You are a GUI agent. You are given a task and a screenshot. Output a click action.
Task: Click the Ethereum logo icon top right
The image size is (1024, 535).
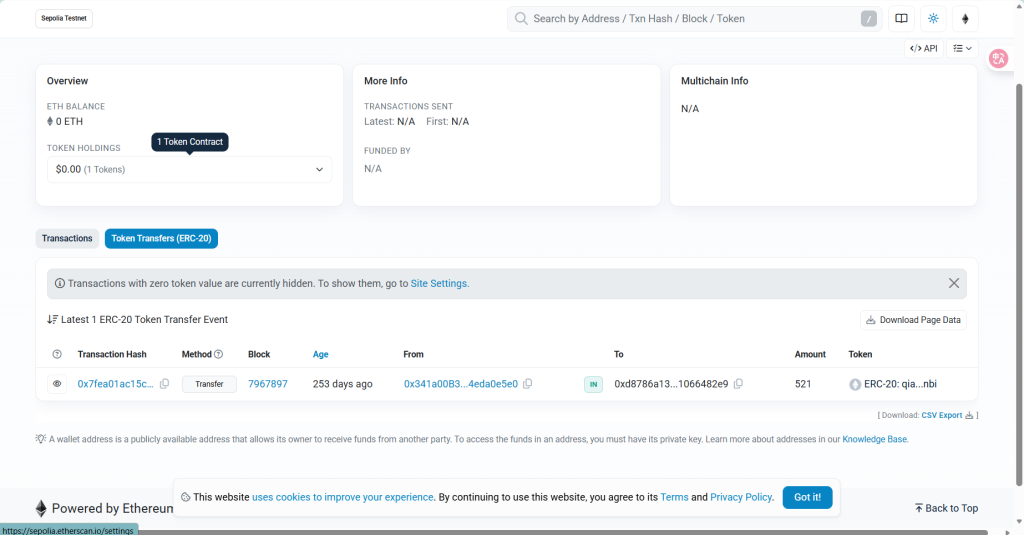coord(965,18)
